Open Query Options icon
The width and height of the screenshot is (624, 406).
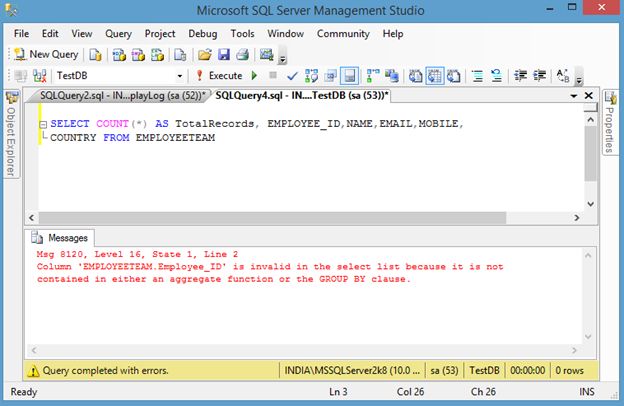click(x=330, y=76)
